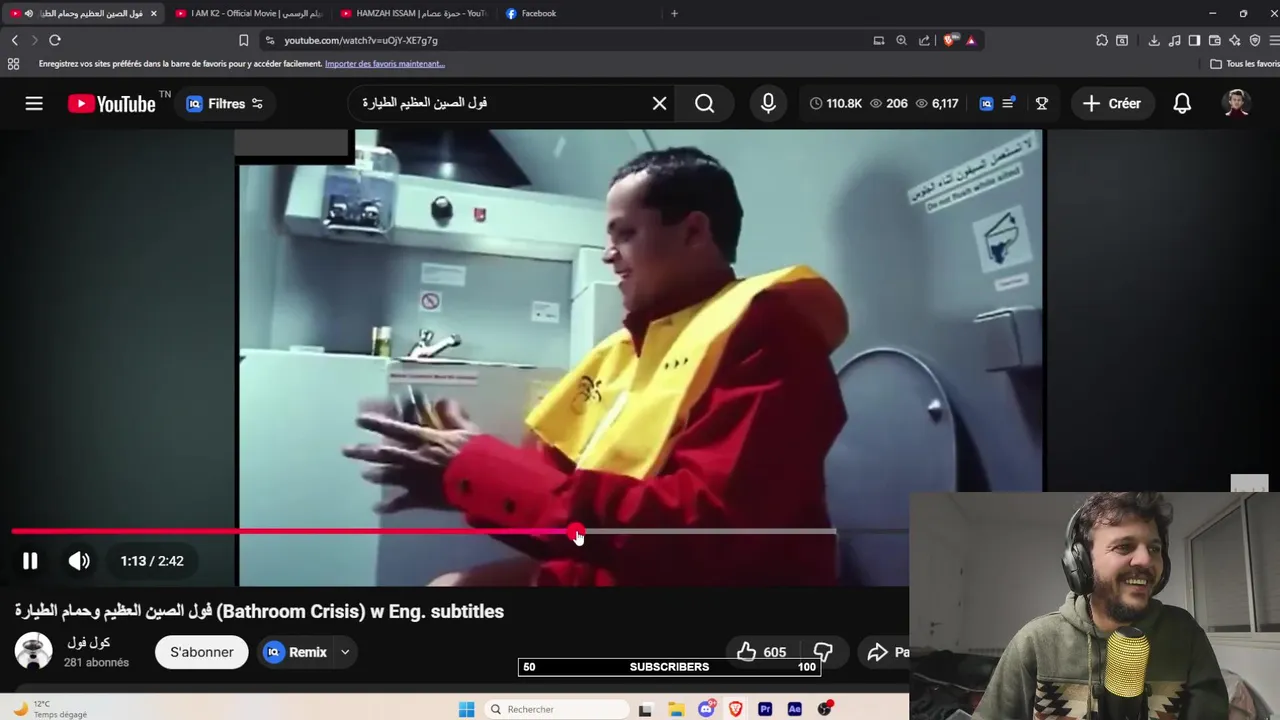
Task: Open the Leo AI sparkle icon
Action: coord(1235,40)
